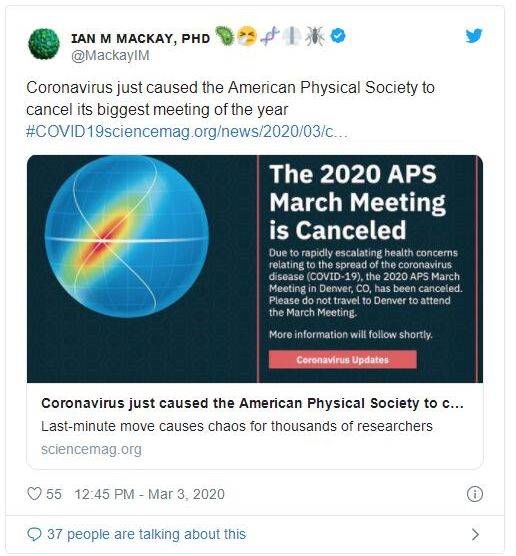Click the IAN M MACKAY, PHD display name
Viewport: 516px width, 556px height.
tap(141, 38)
